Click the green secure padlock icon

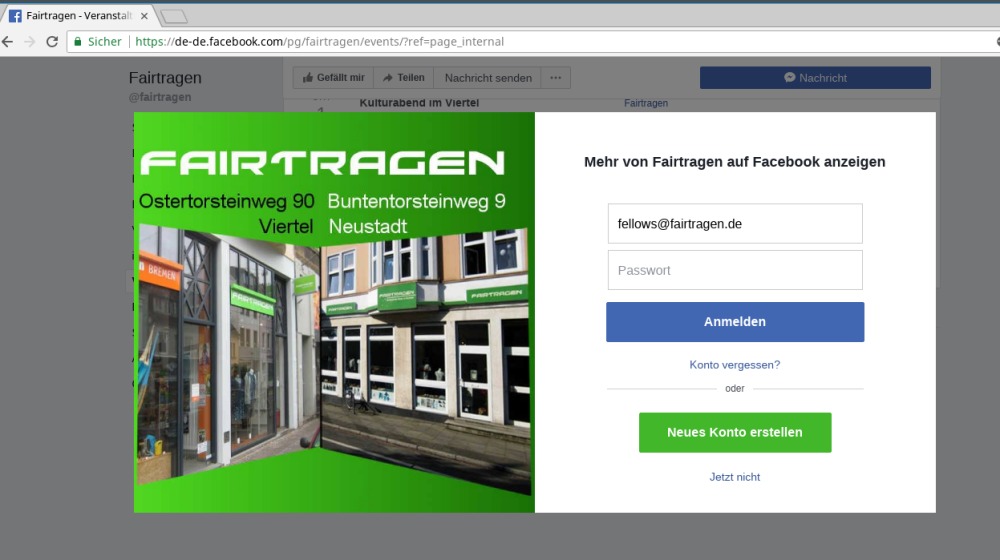[x=77, y=42]
